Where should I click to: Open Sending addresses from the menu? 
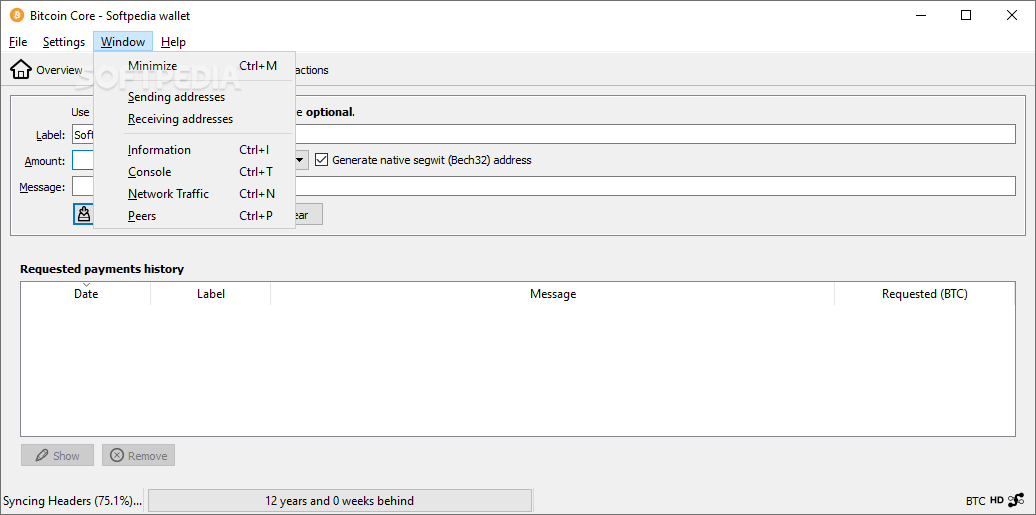[x=194, y=97]
